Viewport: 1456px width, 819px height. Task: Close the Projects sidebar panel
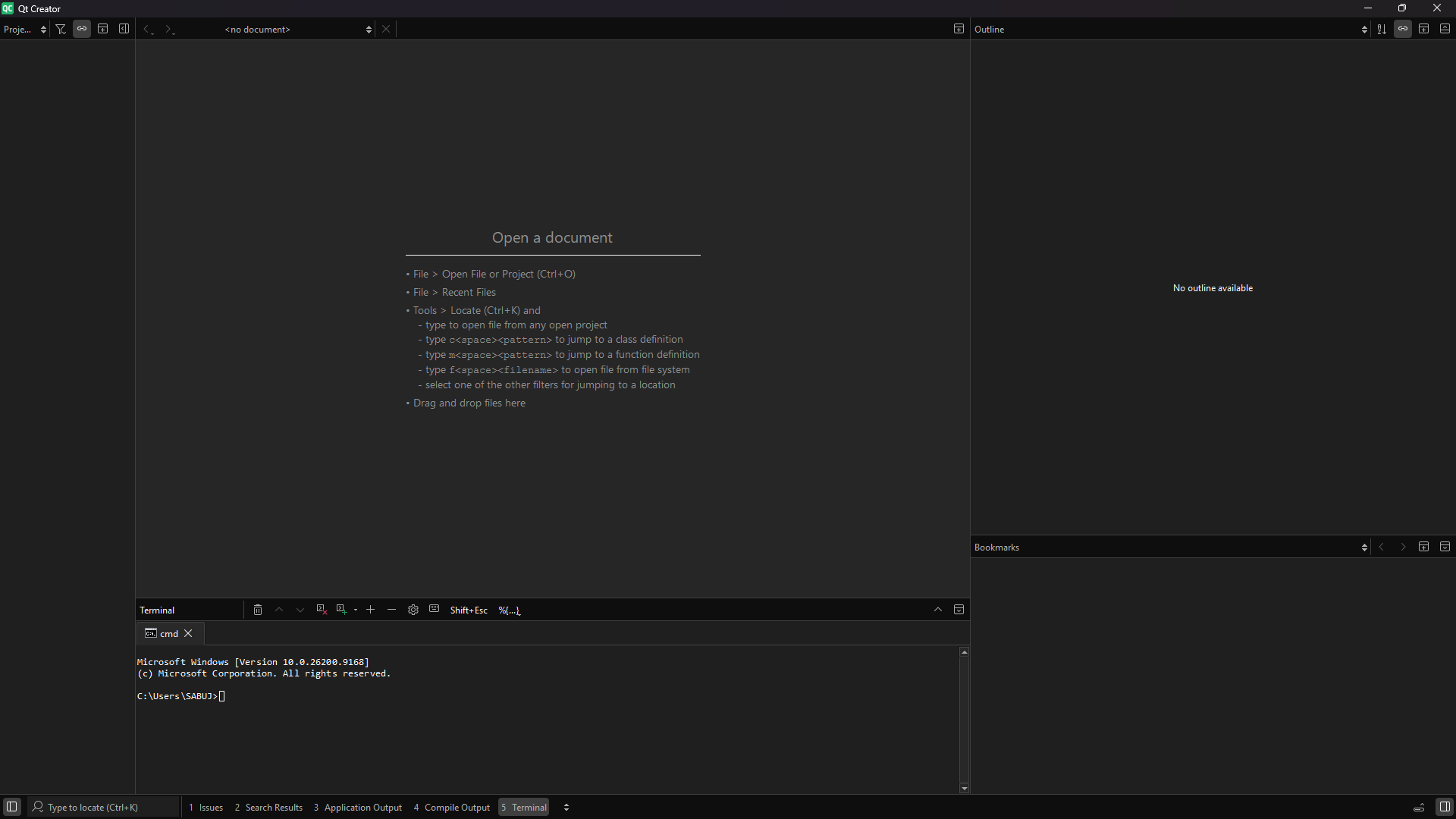point(124,29)
